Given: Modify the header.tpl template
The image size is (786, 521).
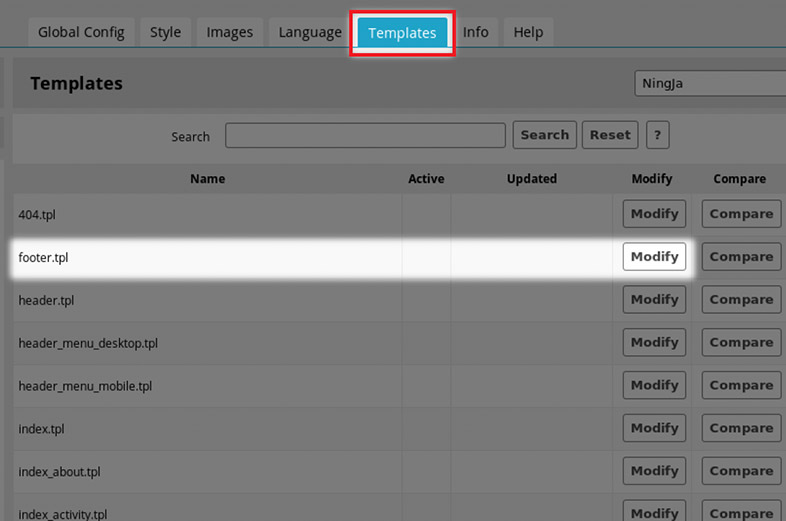Looking at the screenshot, I should pyautogui.click(x=654, y=299).
